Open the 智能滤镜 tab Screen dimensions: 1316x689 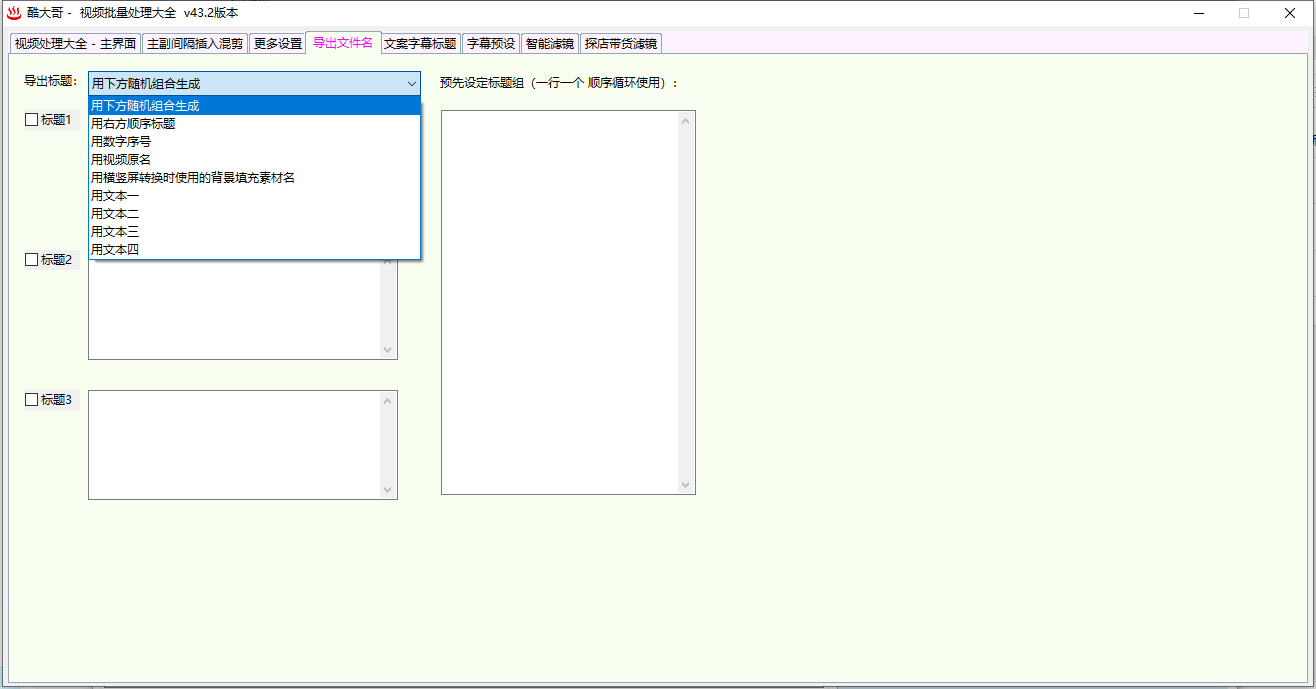point(550,44)
